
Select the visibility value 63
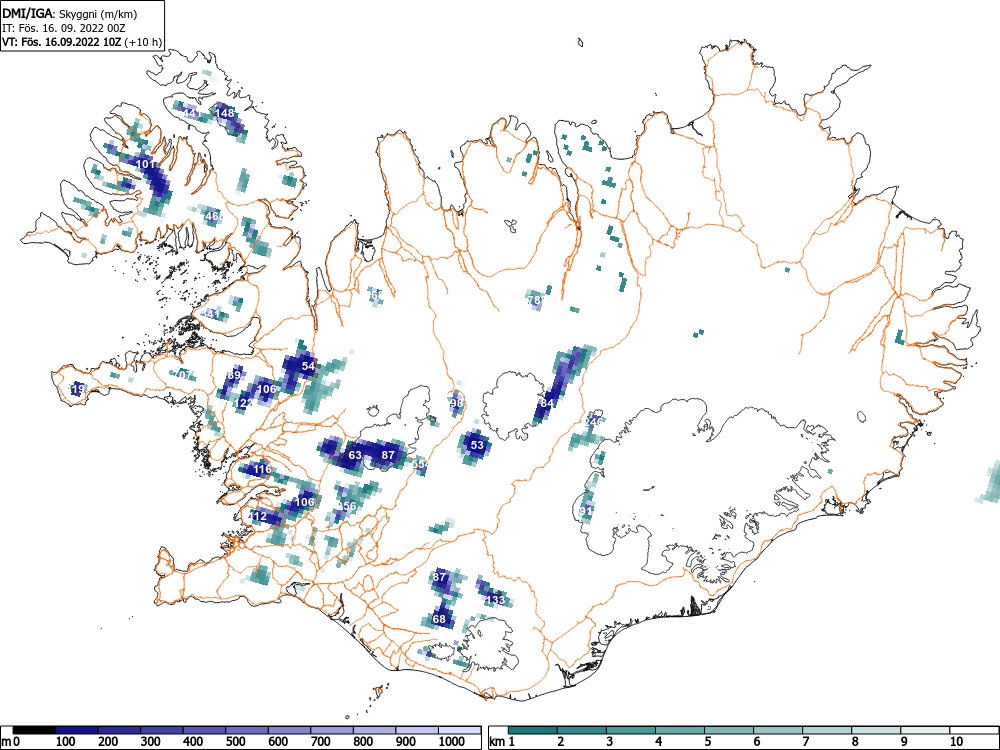click(x=355, y=455)
